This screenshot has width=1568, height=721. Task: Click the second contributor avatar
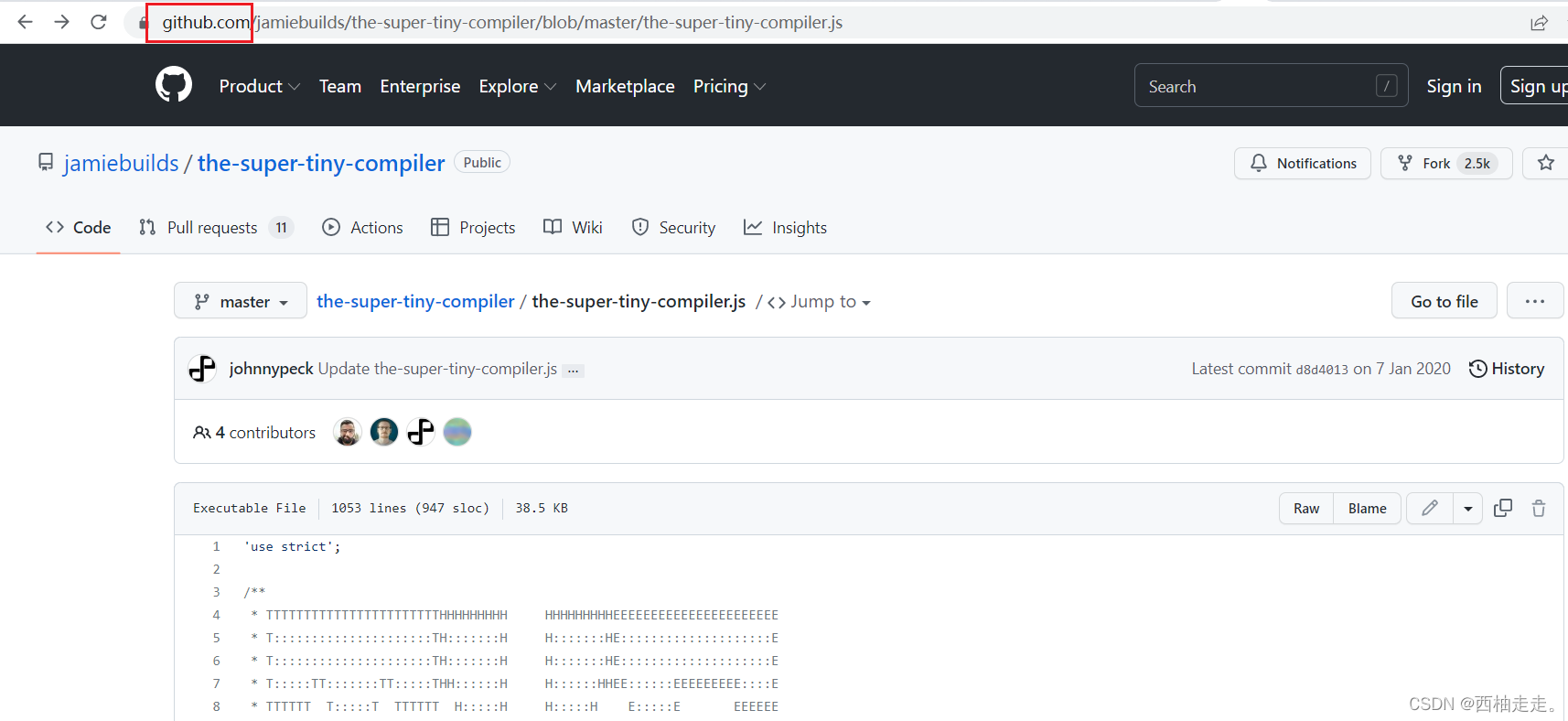pyautogui.click(x=384, y=432)
